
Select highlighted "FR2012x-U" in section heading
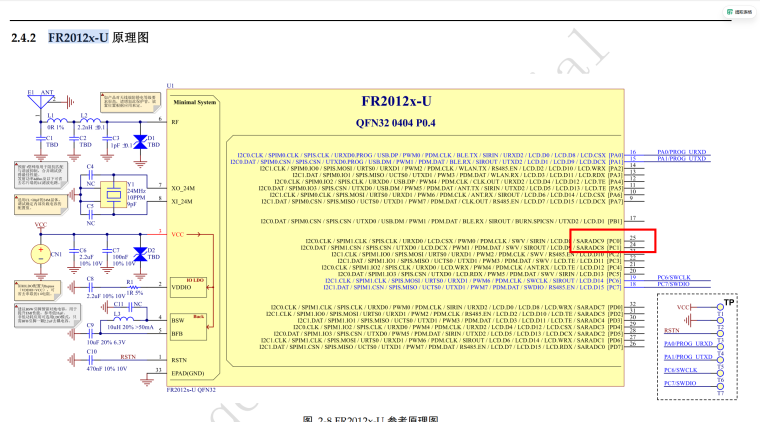78,37
